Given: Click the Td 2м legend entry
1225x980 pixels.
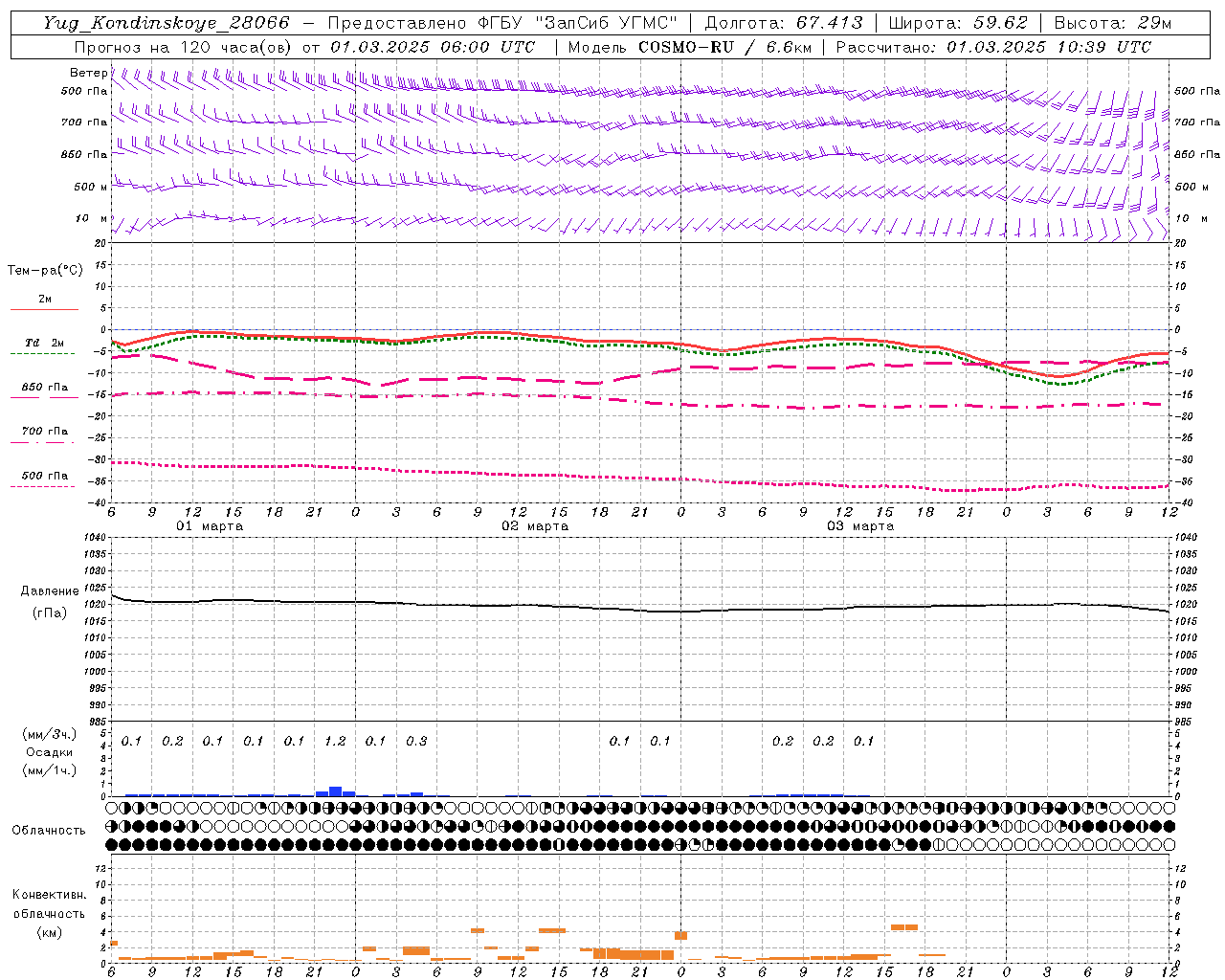Looking at the screenshot, I should pyautogui.click(x=45, y=343).
